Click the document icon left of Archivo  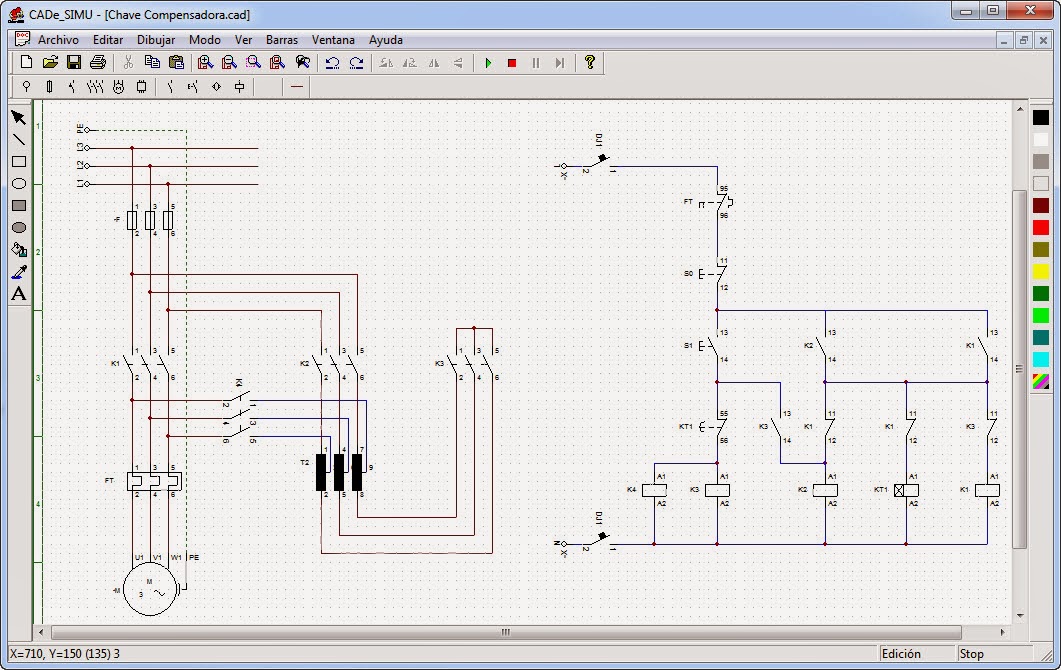(x=22, y=39)
